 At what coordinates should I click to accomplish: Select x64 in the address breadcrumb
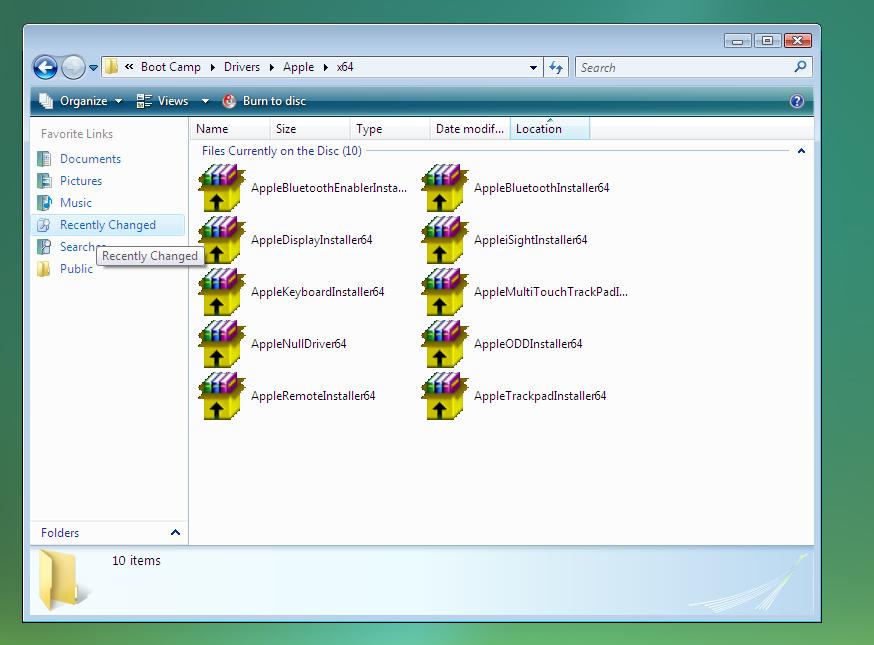coord(345,67)
